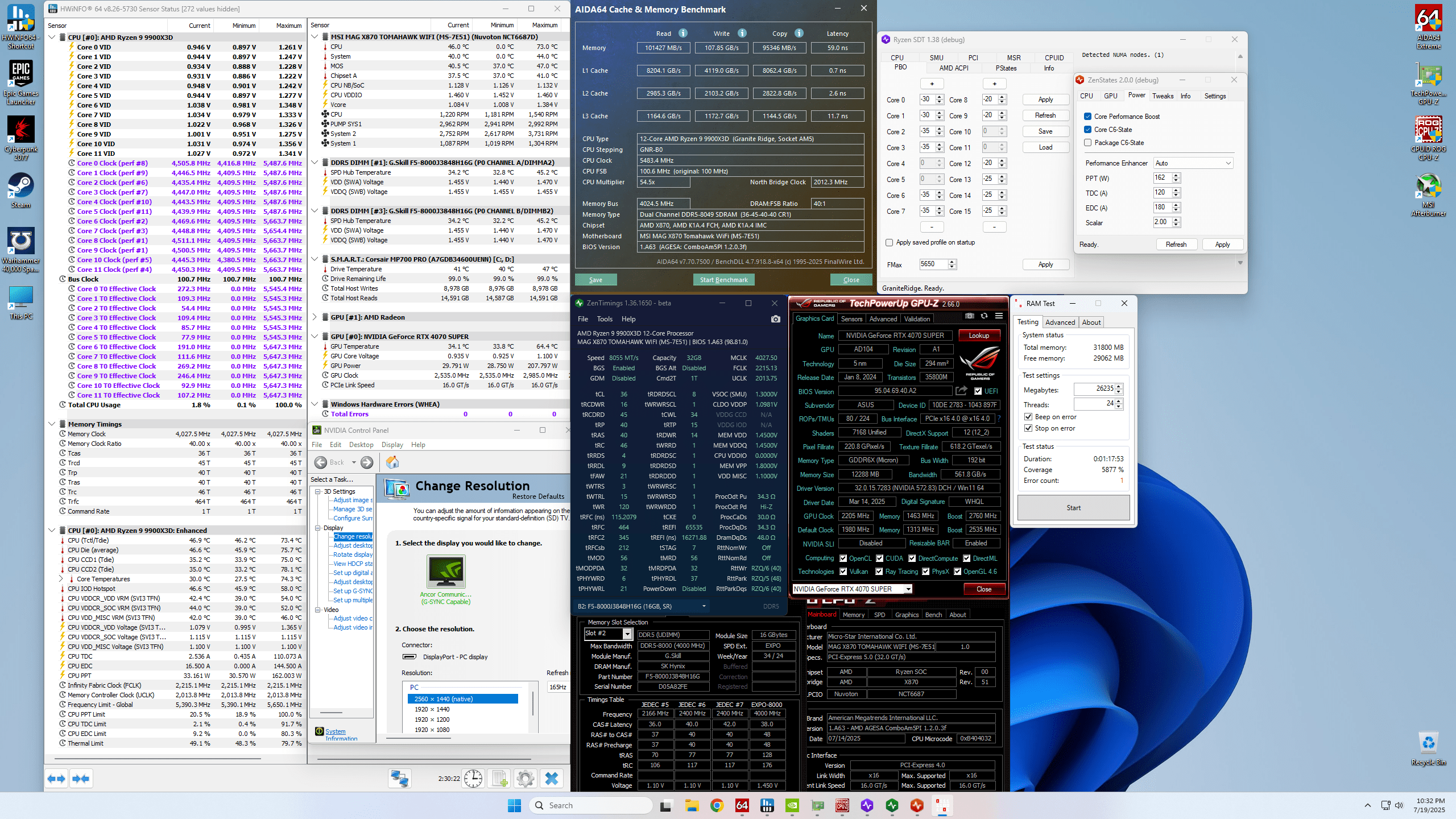Click NVIDIA Control Panel home icon

(x=392, y=462)
